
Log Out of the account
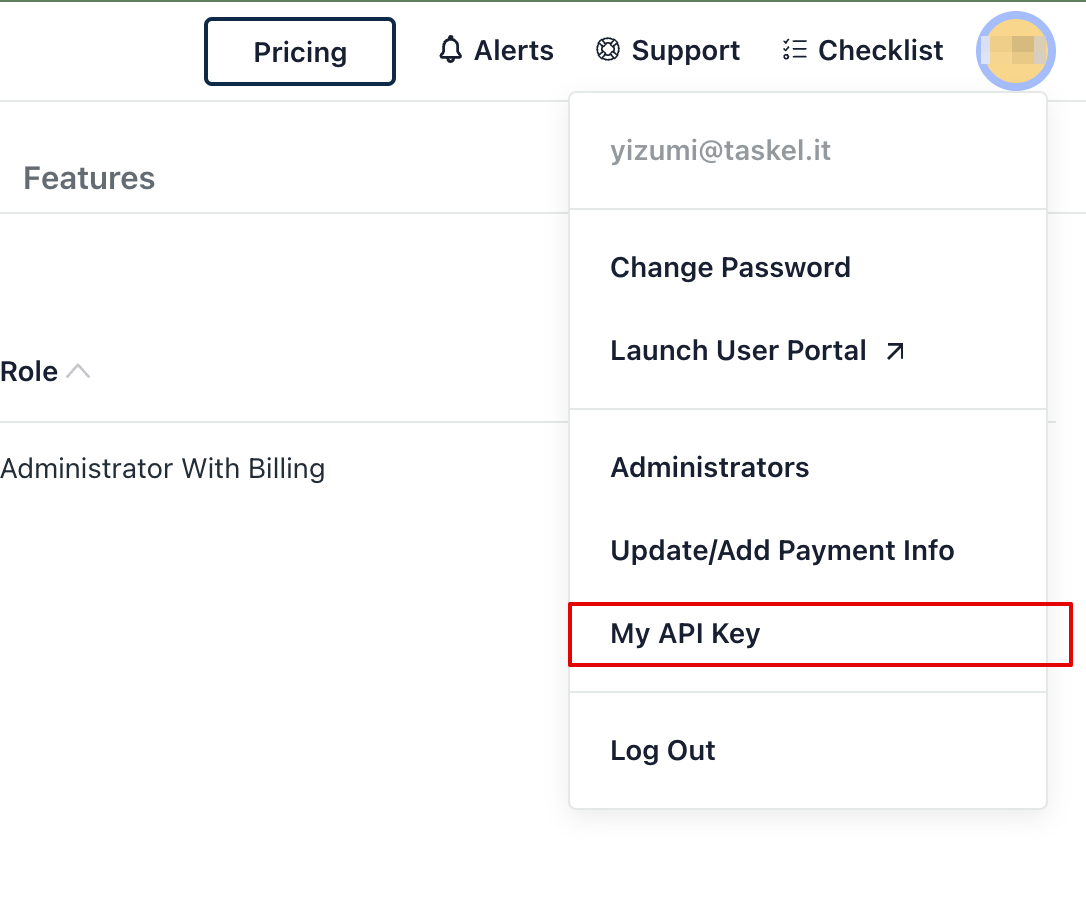pos(663,751)
